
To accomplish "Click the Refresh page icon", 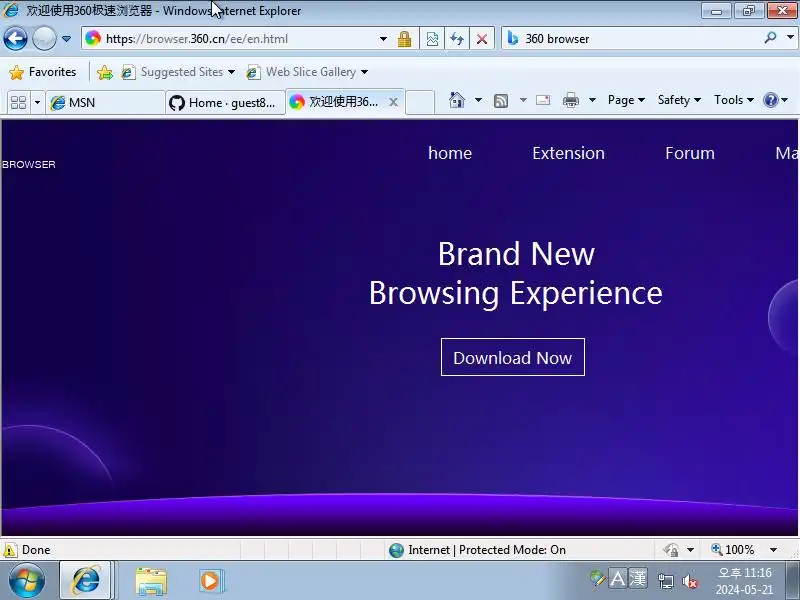I will (457, 39).
